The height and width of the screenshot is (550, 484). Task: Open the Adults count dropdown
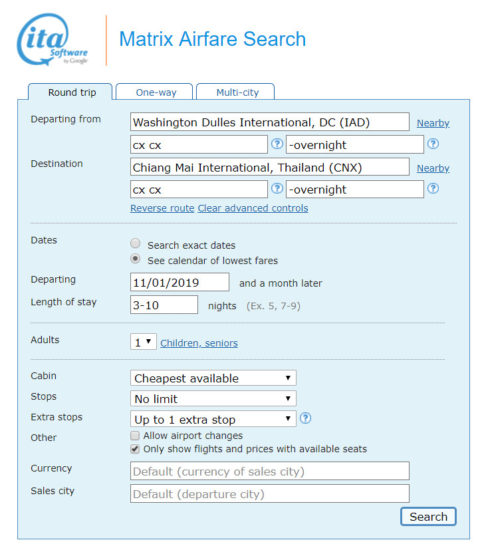pyautogui.click(x=143, y=342)
